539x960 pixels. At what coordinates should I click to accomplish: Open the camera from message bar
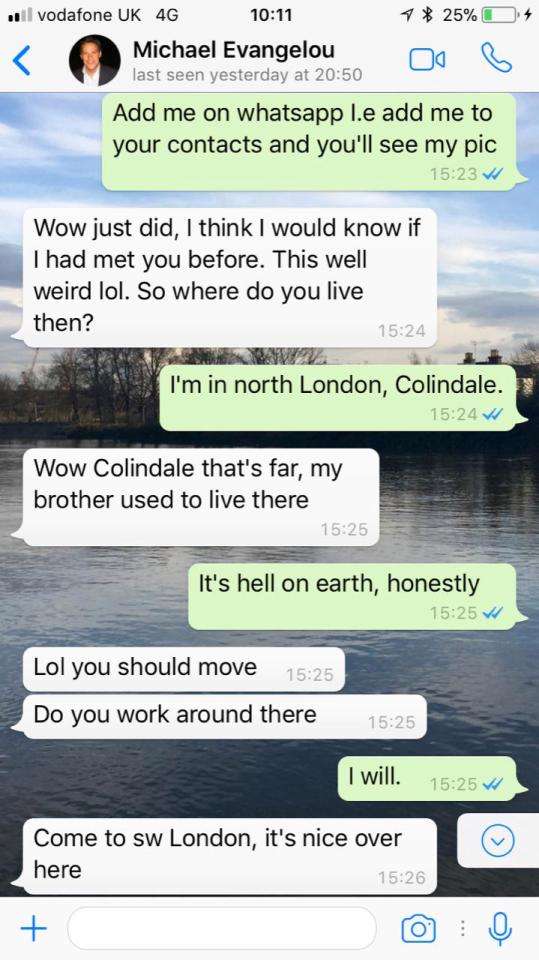coord(418,929)
